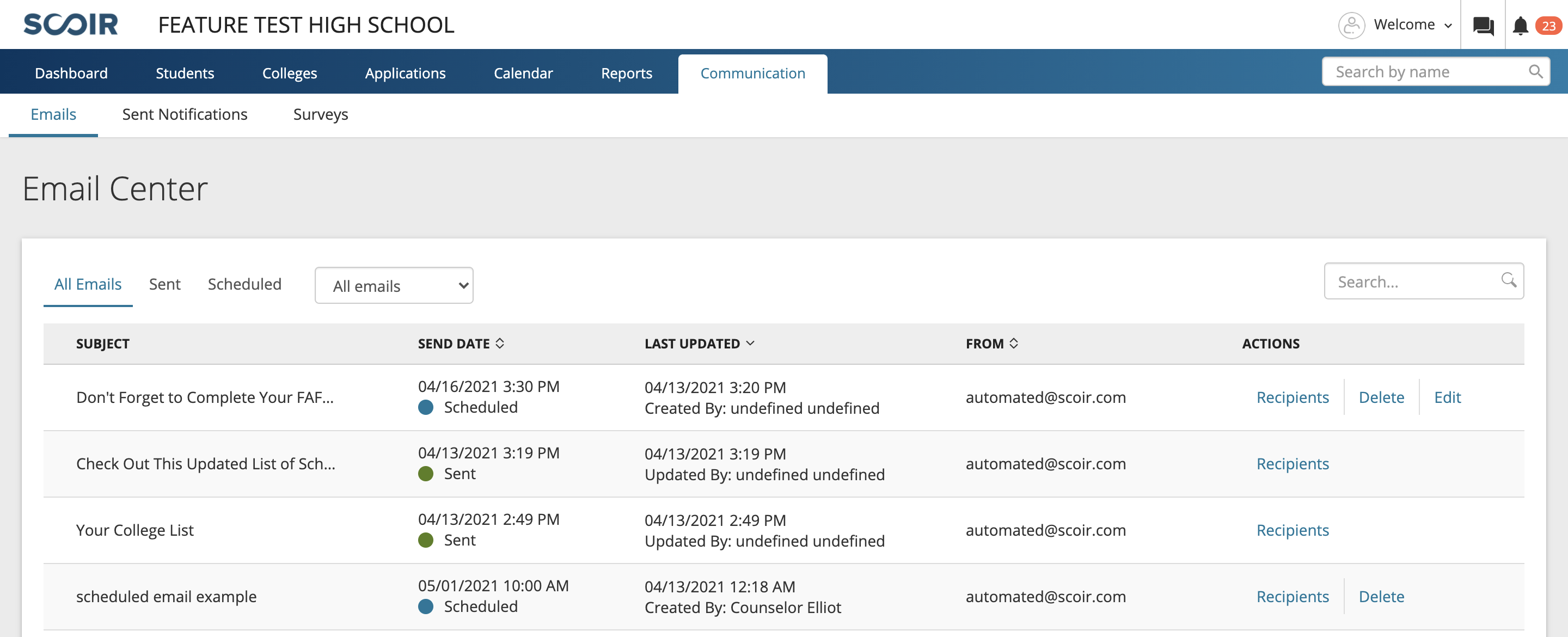Open the Sent Notifications sub-tab
This screenshot has width=1568, height=637.
[185, 114]
